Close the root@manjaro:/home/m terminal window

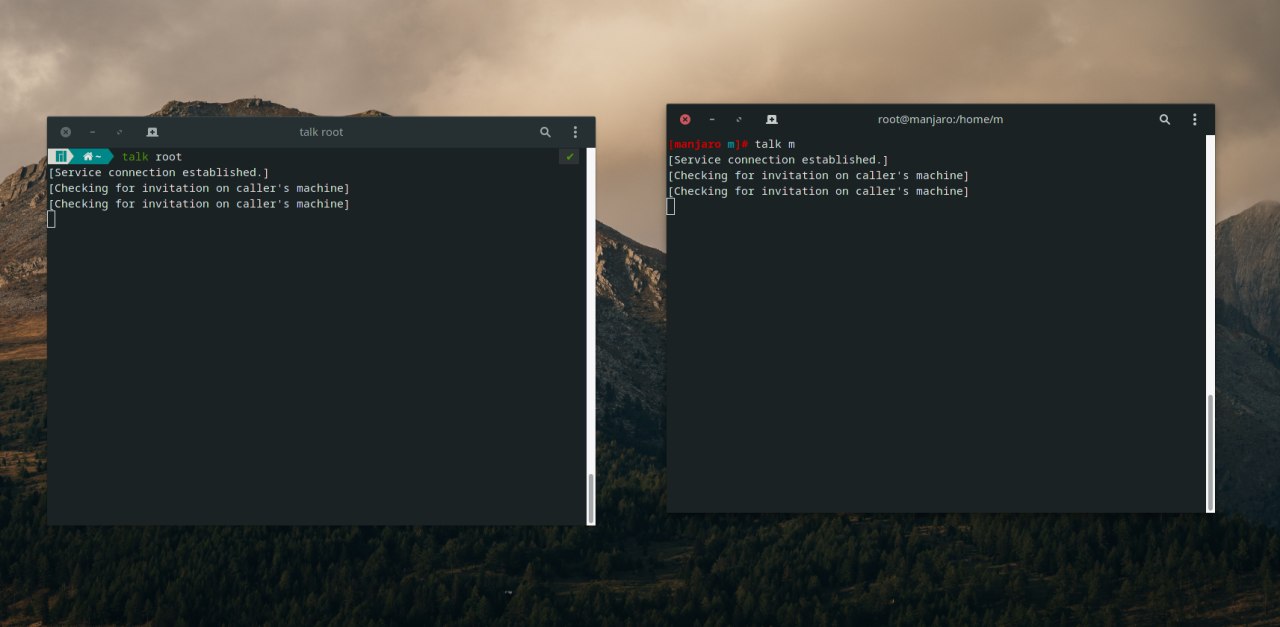click(685, 119)
